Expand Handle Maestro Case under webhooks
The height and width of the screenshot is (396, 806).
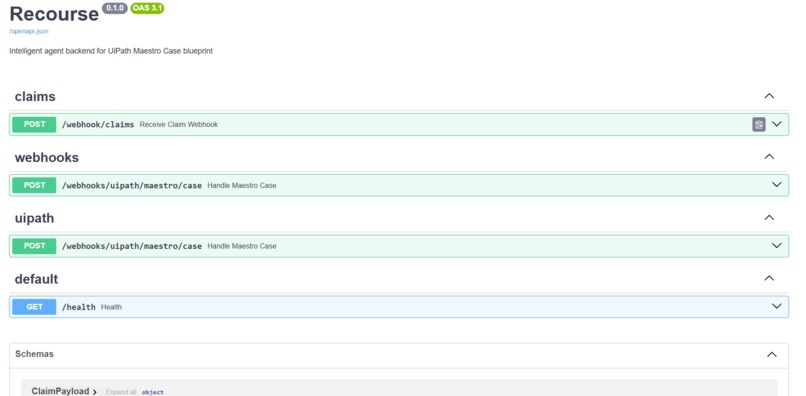pyautogui.click(x=777, y=185)
